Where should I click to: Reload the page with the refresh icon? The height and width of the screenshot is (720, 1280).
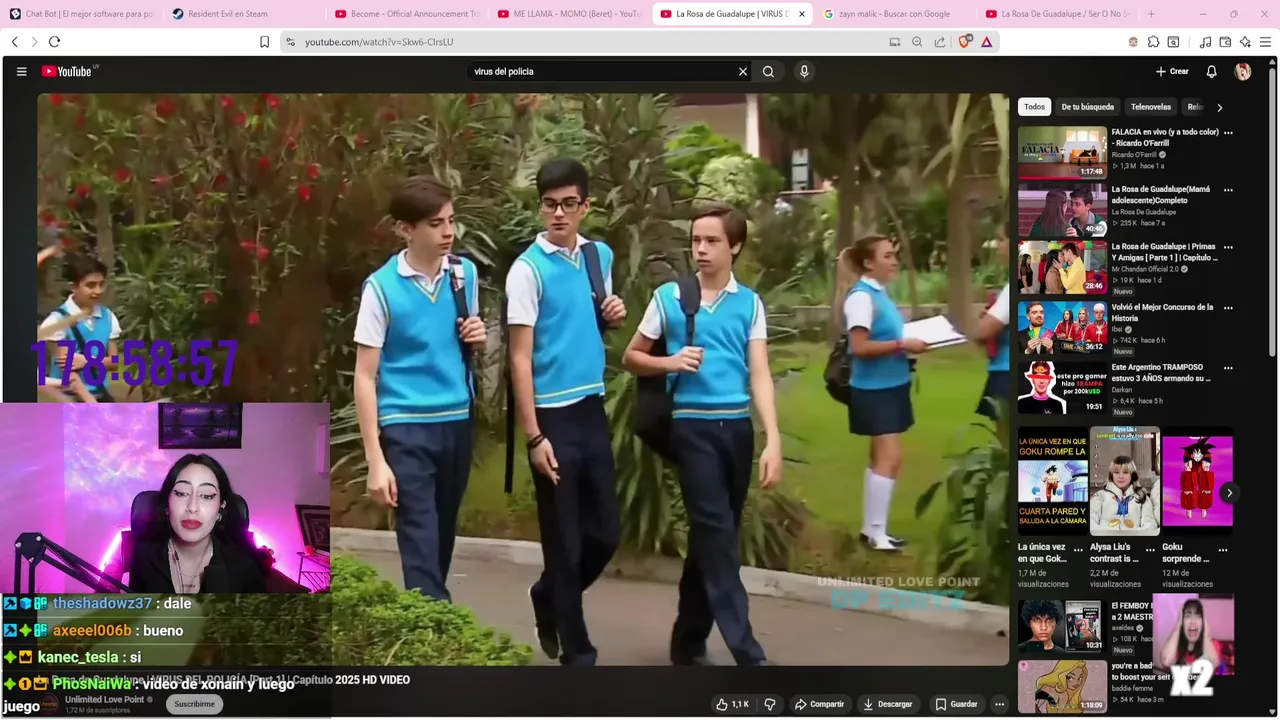(55, 42)
